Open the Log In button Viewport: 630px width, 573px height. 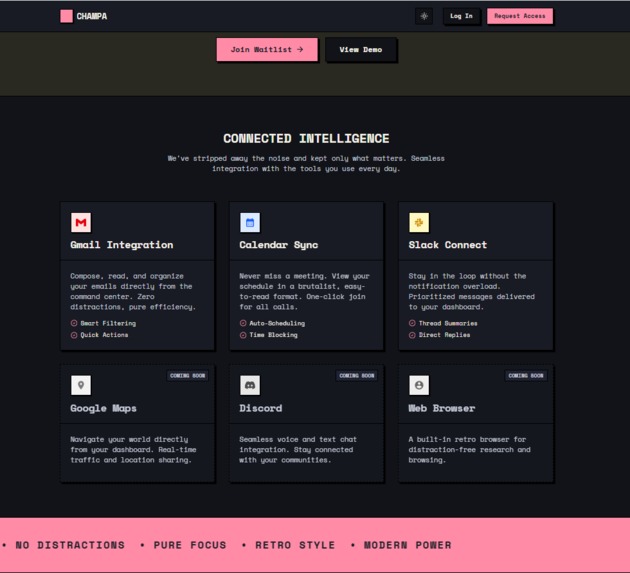461,16
